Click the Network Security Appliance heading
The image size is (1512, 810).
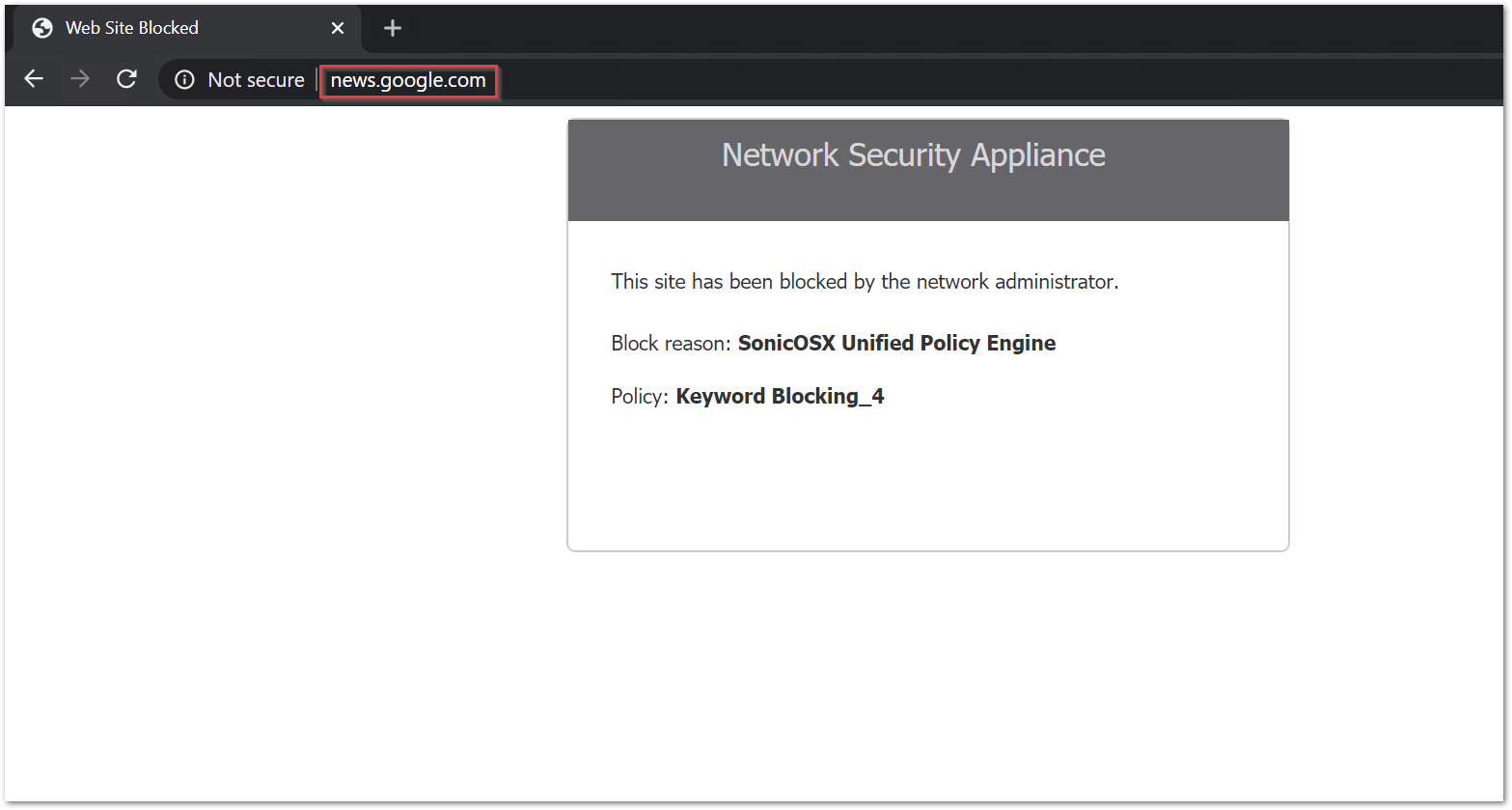(913, 155)
